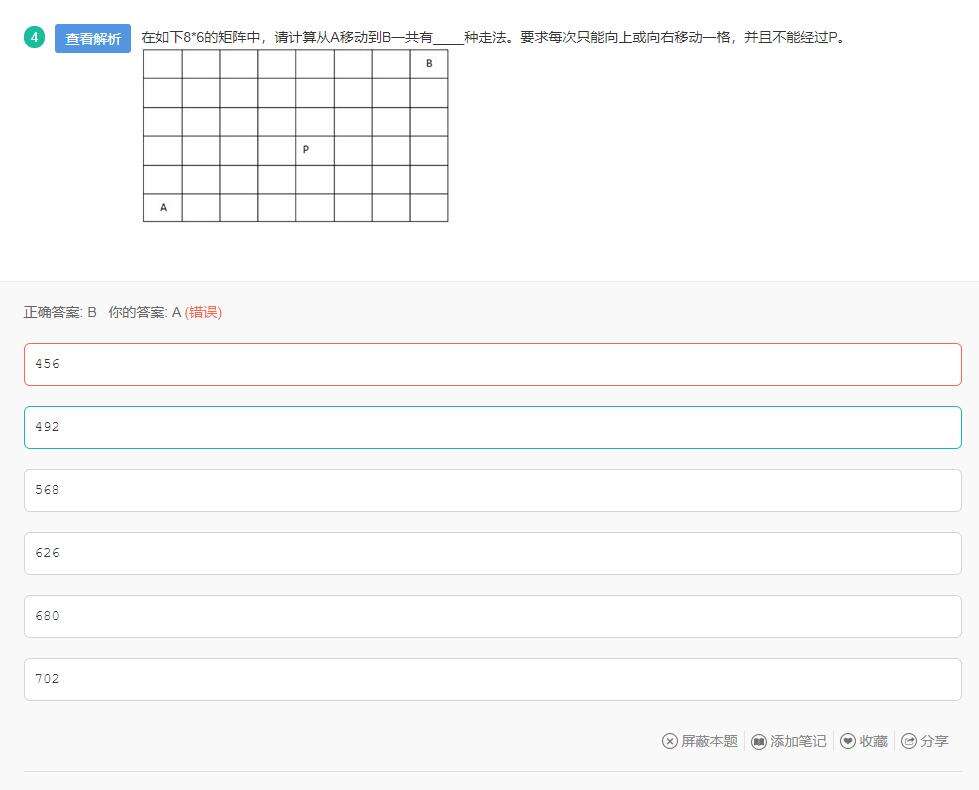Viewport: 979px width, 790px height.
Task: Choose answer option 680
Action: (492, 616)
